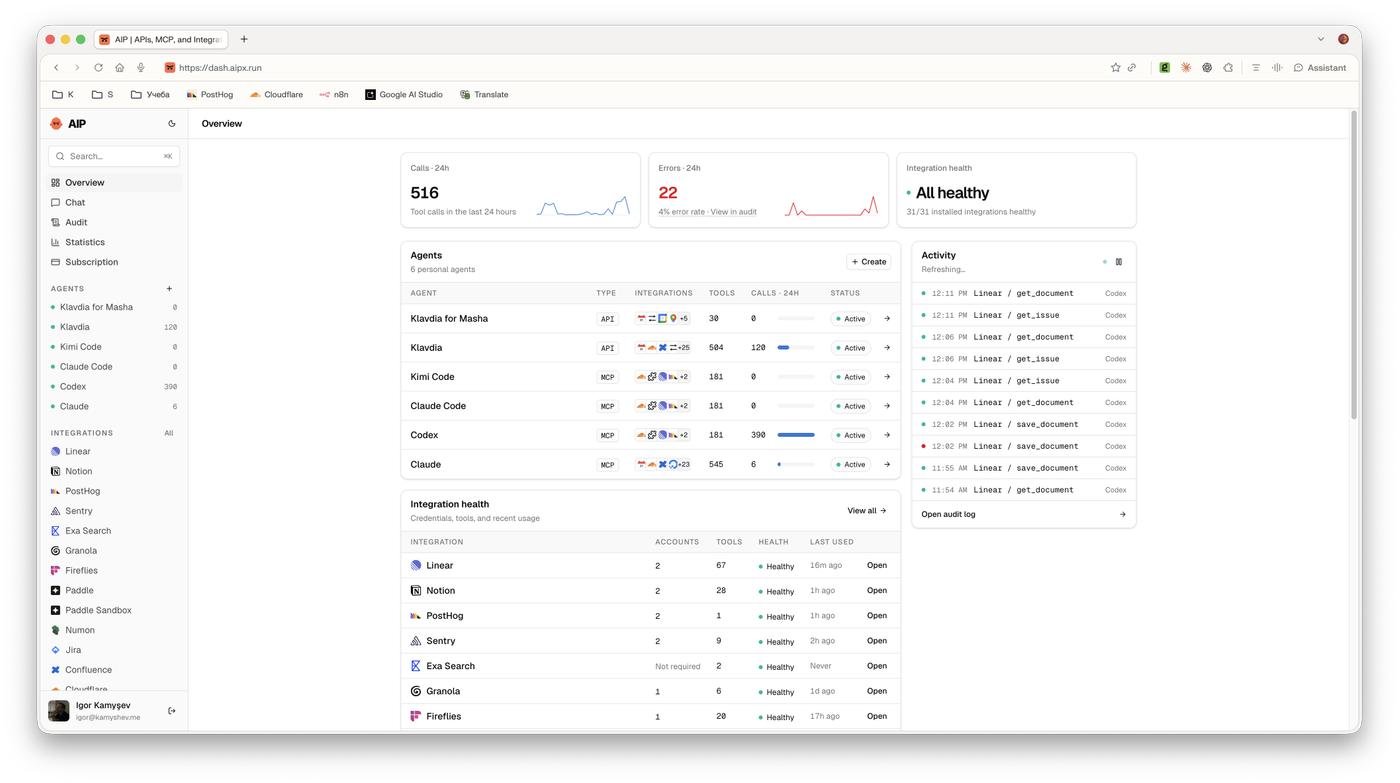Open the Jira integration in the sidebar
The image size is (1400, 783).
click(x=114, y=650)
